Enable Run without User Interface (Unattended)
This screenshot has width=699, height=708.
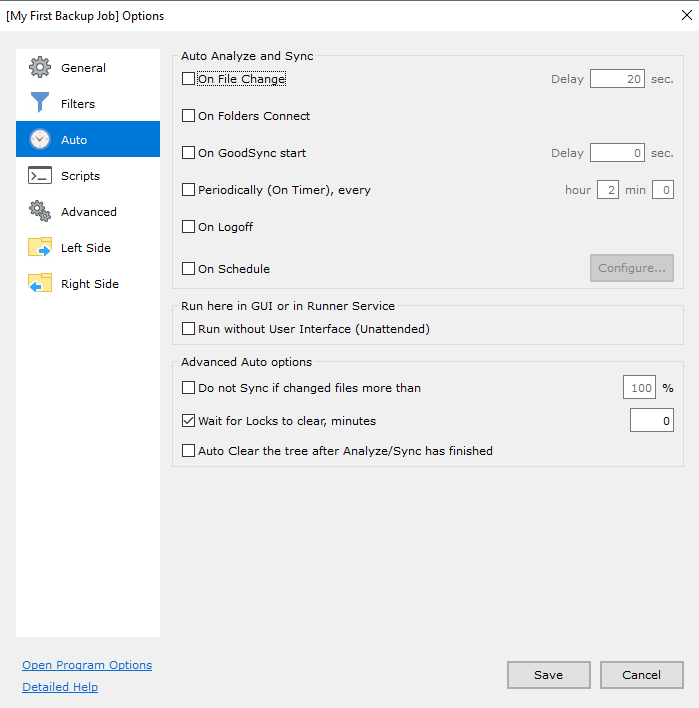pyautogui.click(x=188, y=329)
